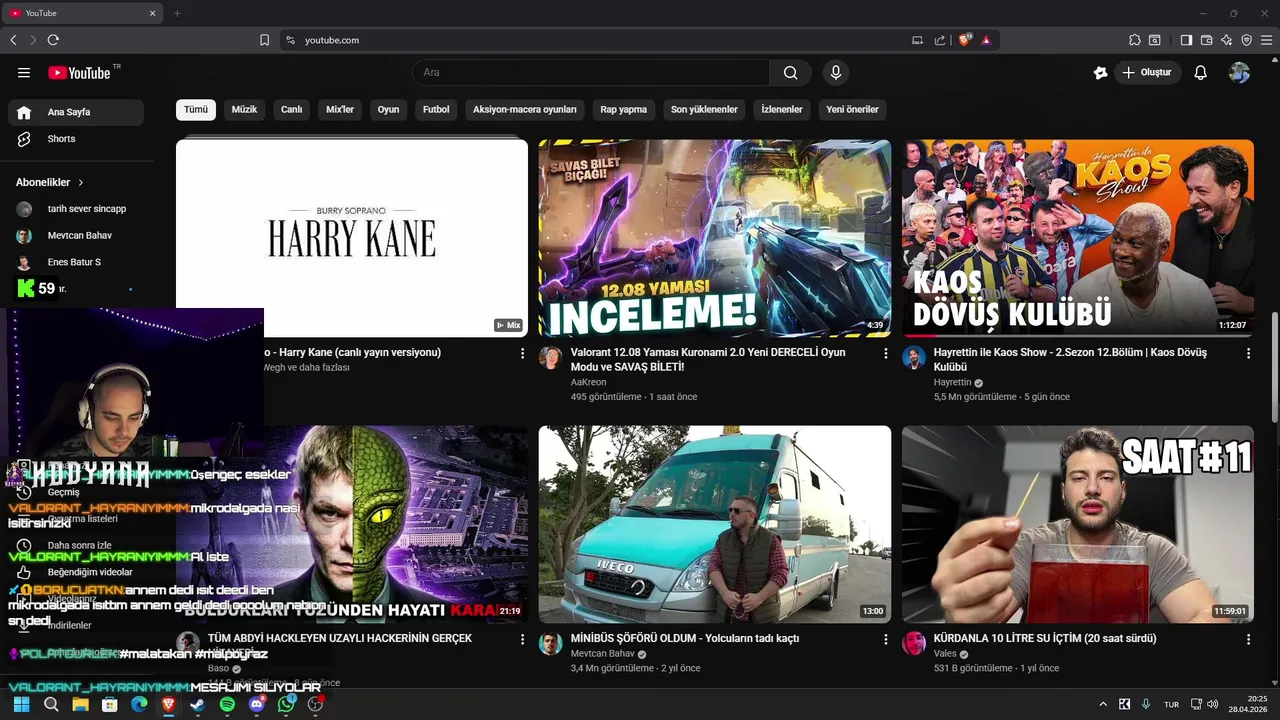This screenshot has height=720, width=1280.
Task: Open the account avatar menu
Action: [x=1239, y=72]
